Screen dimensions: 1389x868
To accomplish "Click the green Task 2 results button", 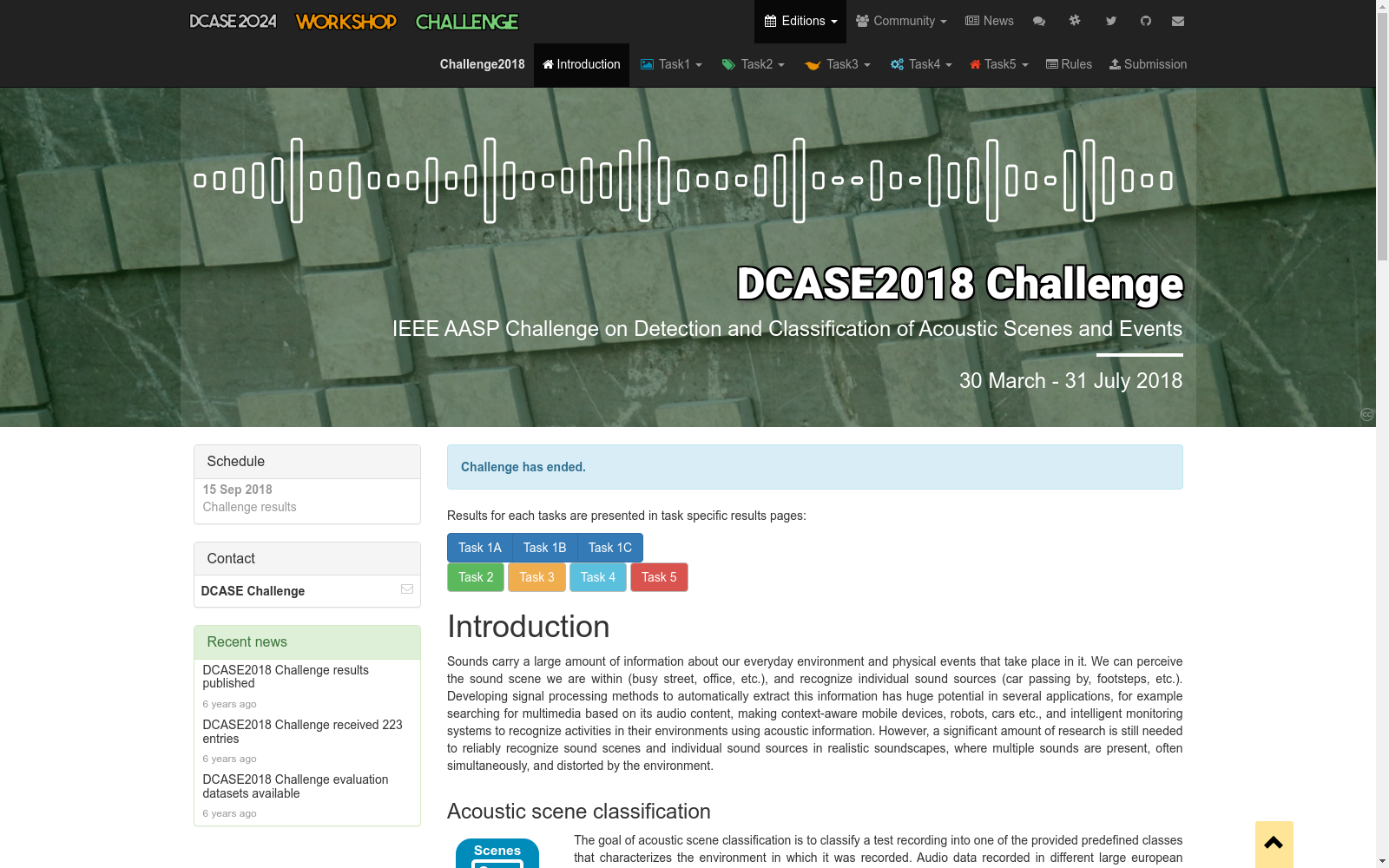I will coord(476,577).
